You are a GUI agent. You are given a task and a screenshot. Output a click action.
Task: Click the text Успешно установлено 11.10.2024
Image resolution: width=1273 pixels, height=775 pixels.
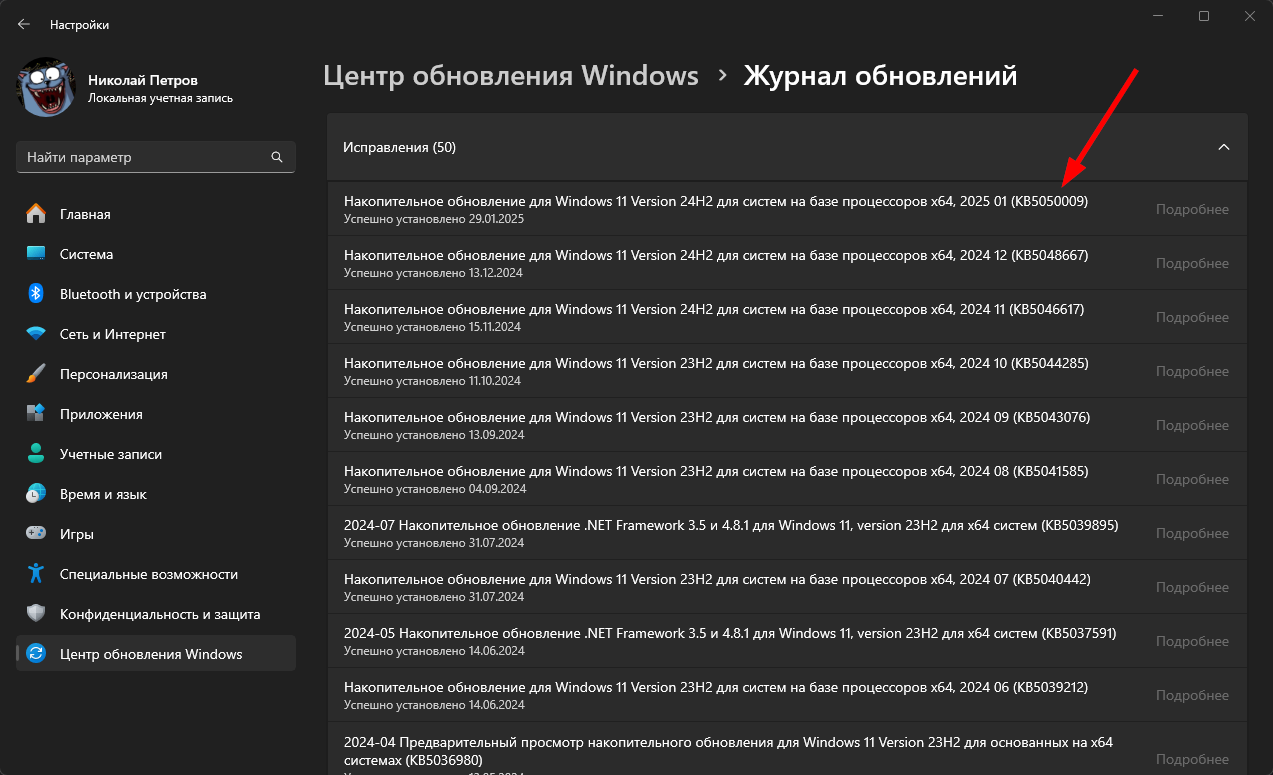pos(432,380)
